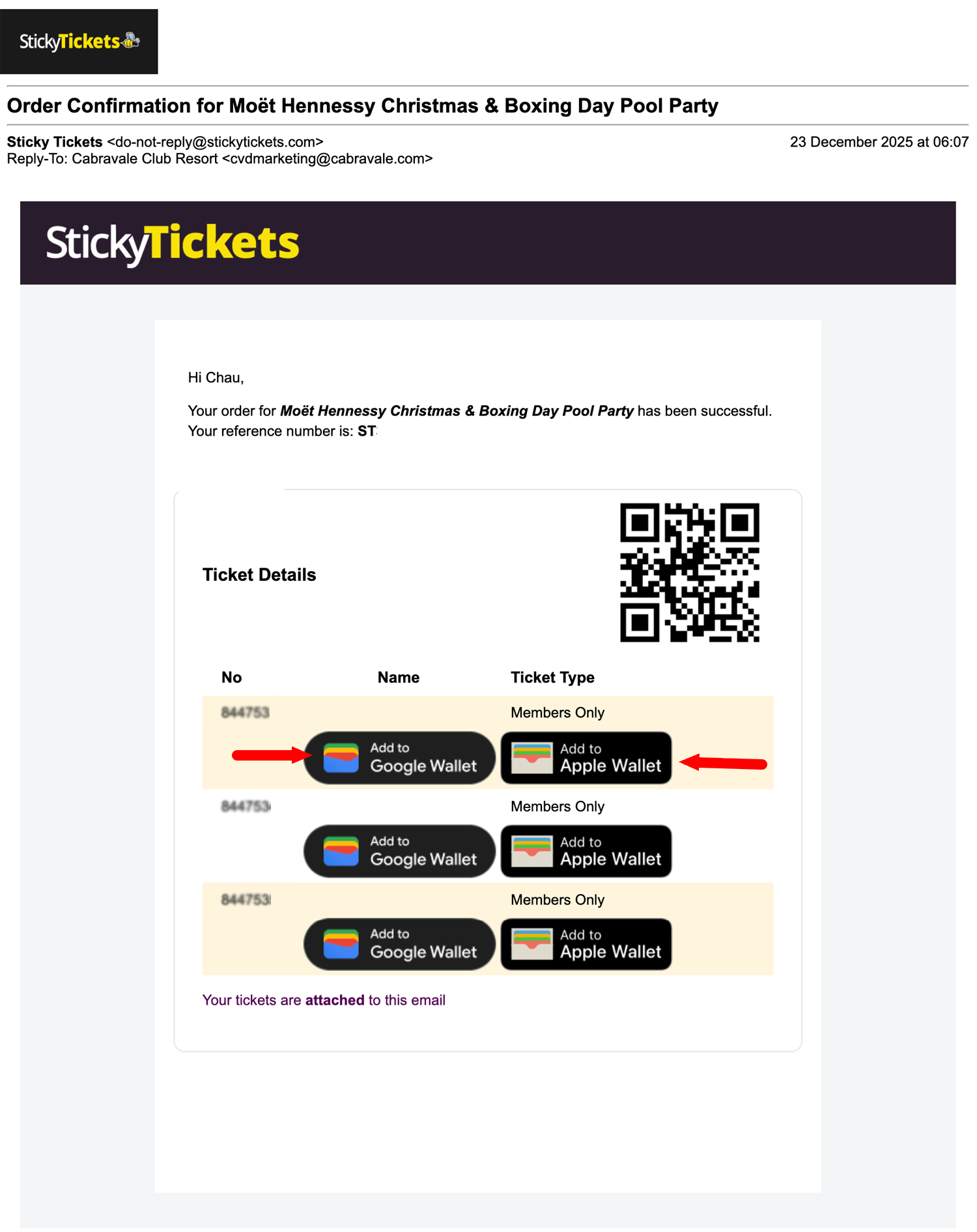
Task: Click the Apple Wallet icon, first ticket
Action: [531, 758]
